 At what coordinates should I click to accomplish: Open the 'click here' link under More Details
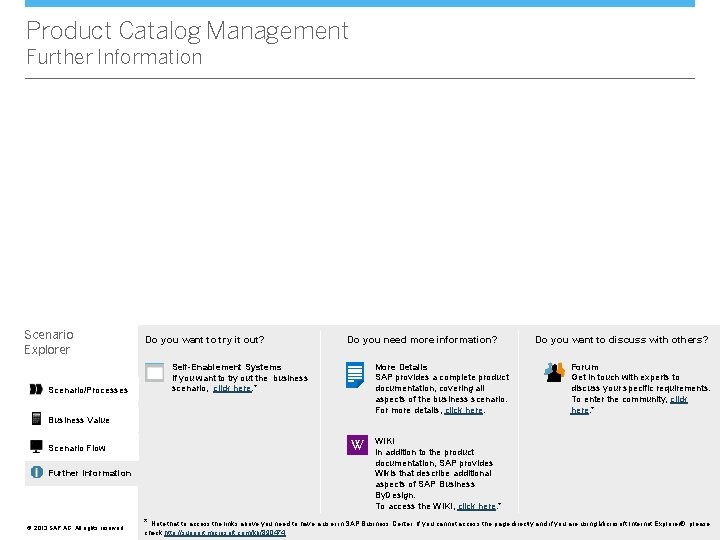click(x=464, y=410)
